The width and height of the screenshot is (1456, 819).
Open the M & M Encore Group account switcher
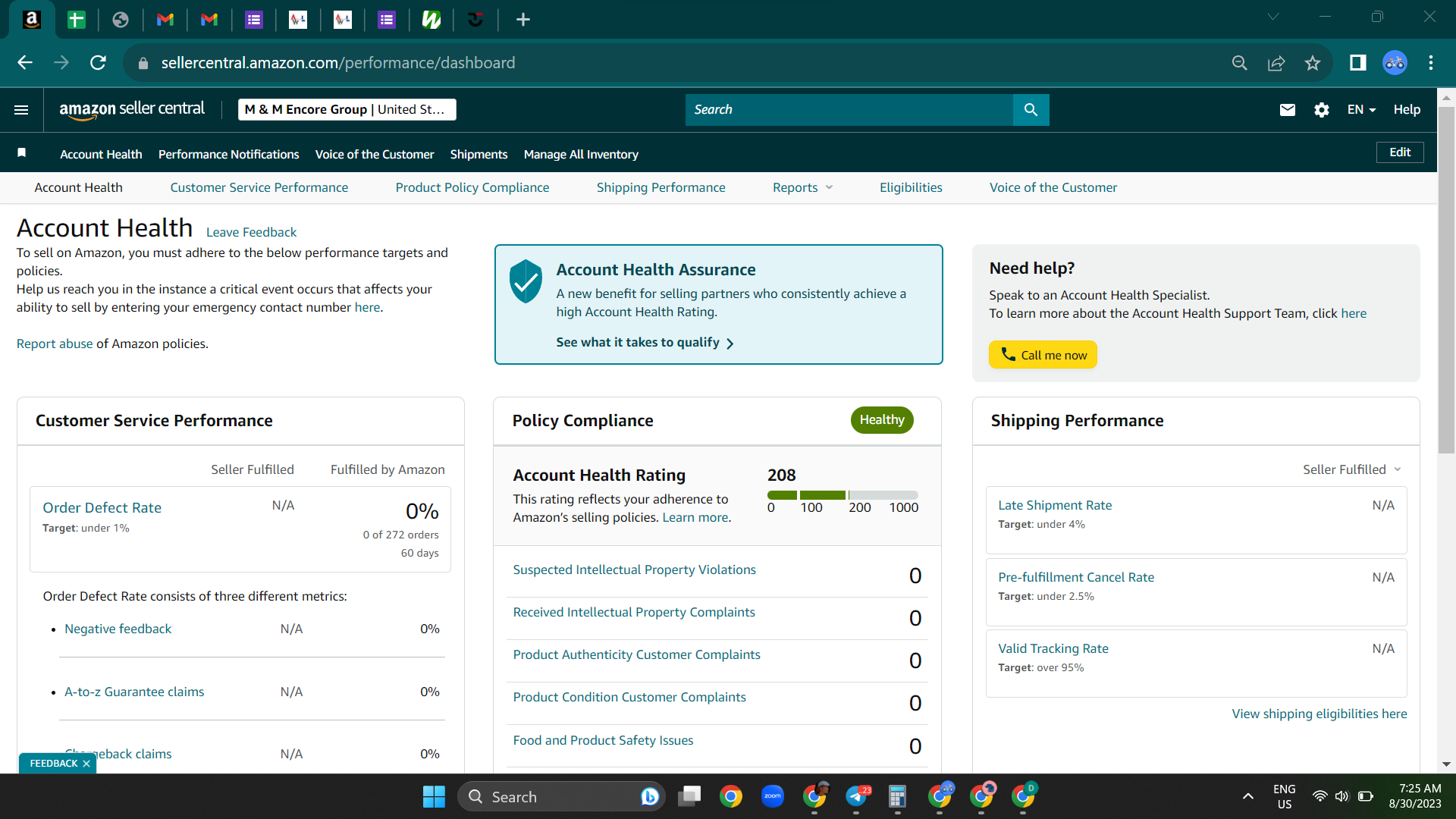pos(347,110)
